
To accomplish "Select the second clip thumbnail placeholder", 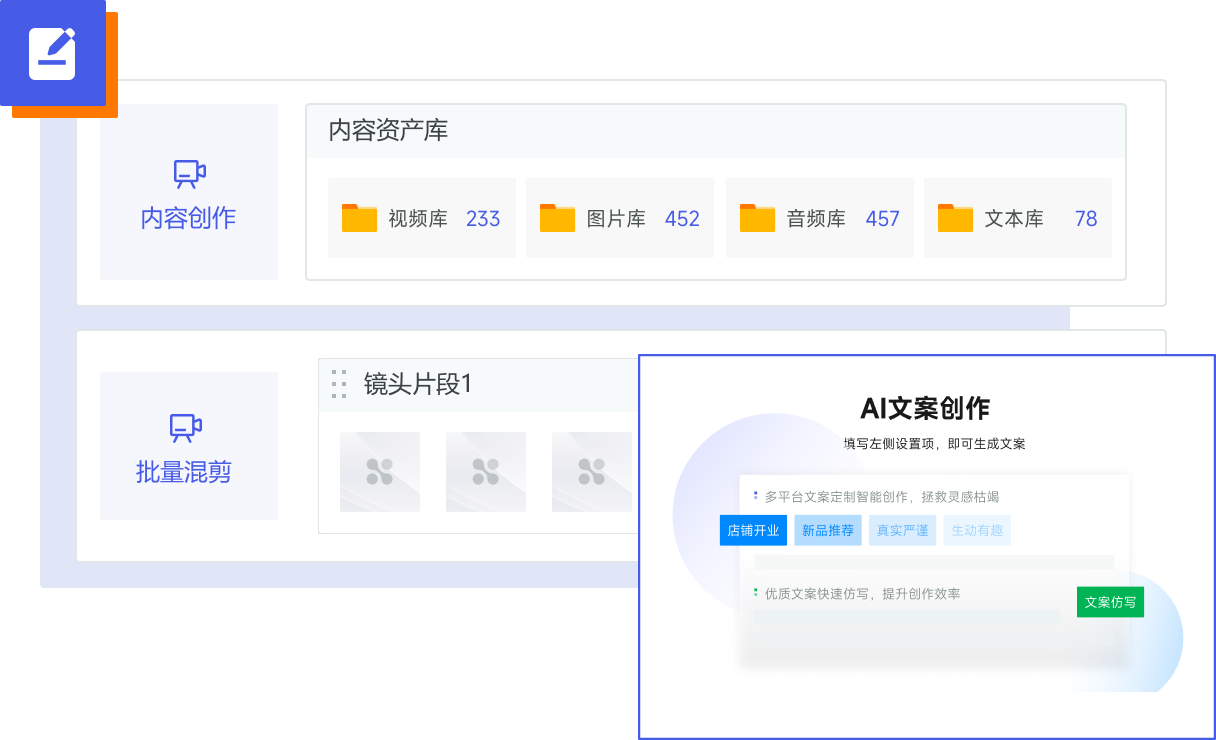I will [486, 472].
